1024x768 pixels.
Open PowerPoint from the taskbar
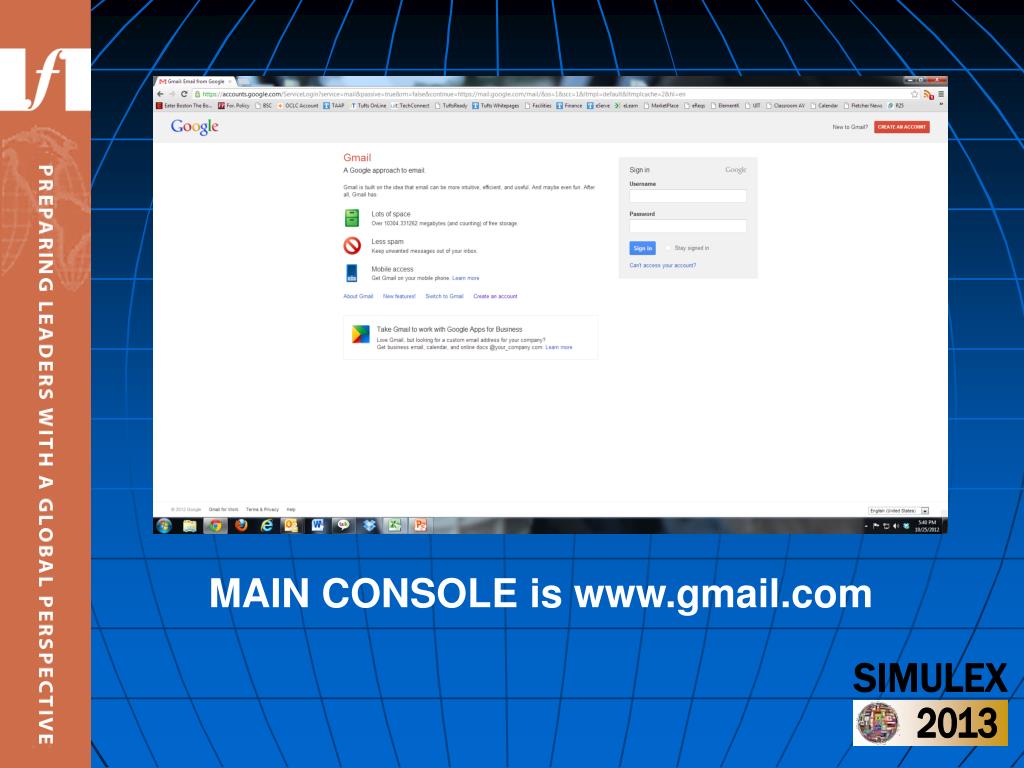(x=420, y=526)
